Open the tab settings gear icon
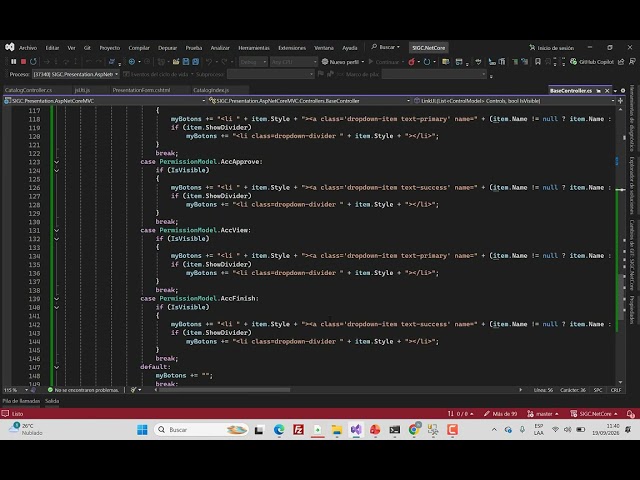The width and height of the screenshot is (640, 480). point(623,91)
